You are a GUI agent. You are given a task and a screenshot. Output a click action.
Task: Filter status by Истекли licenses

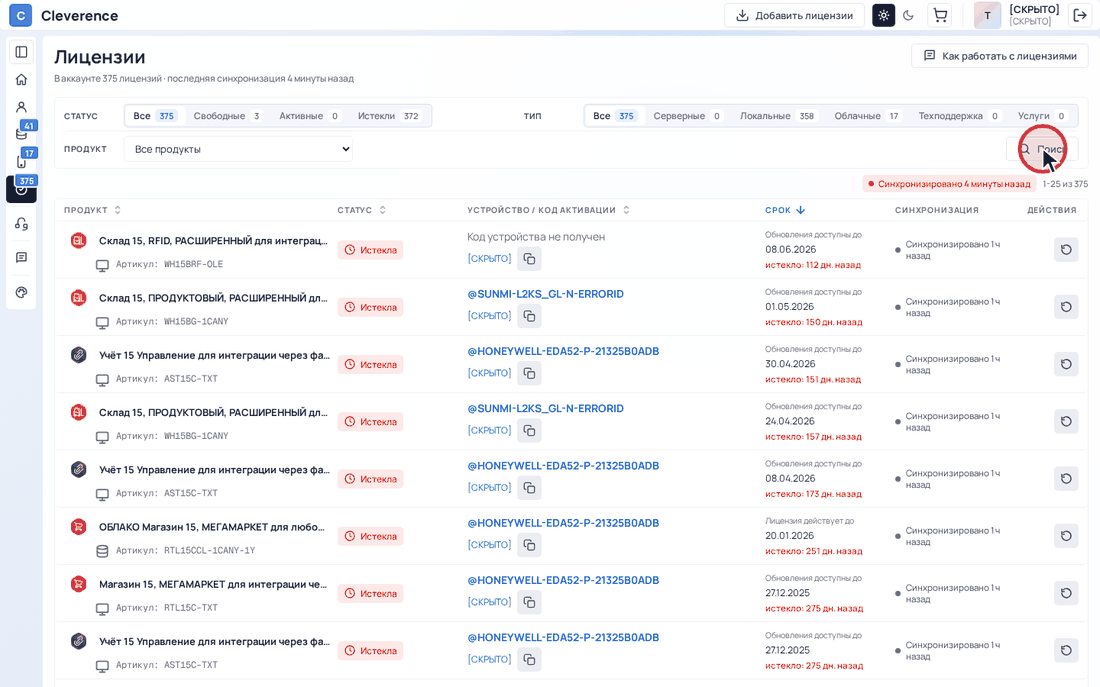click(x=388, y=116)
